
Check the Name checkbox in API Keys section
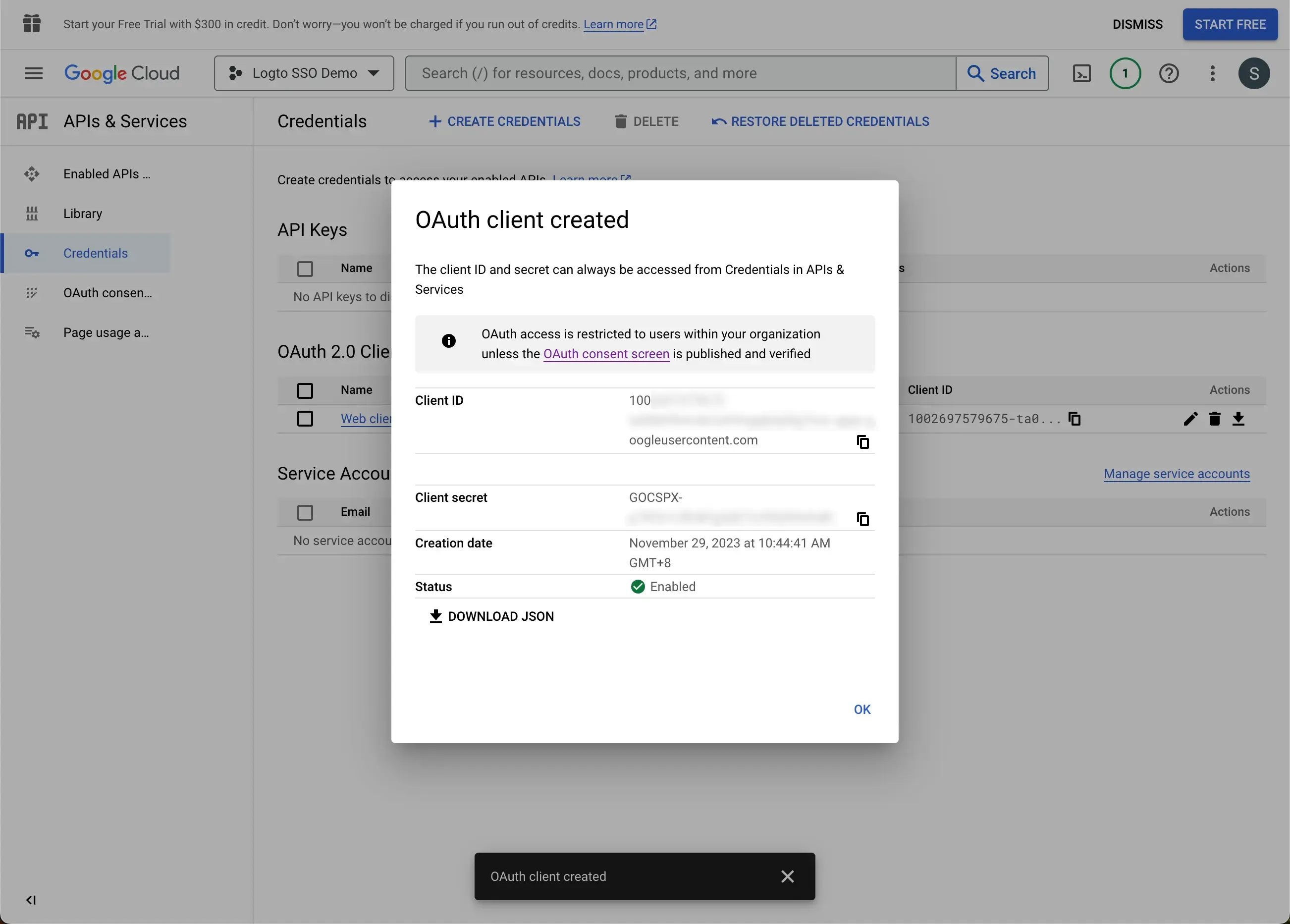click(305, 268)
